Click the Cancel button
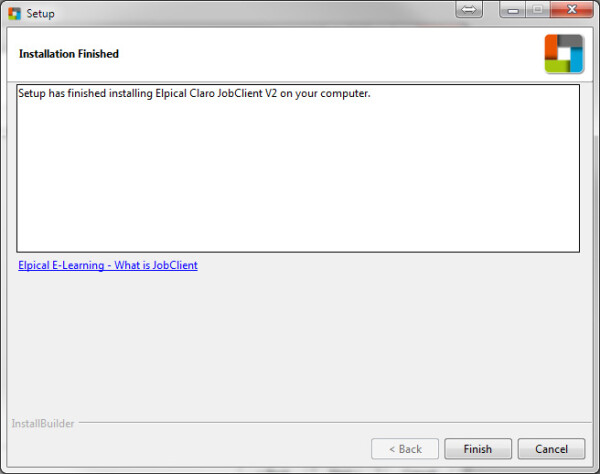 coord(551,449)
